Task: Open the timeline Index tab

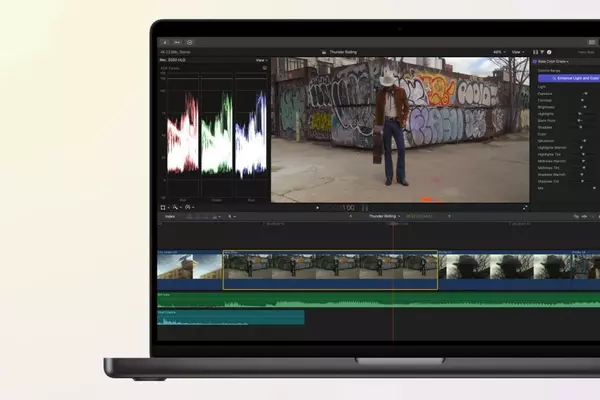Action: (170, 217)
